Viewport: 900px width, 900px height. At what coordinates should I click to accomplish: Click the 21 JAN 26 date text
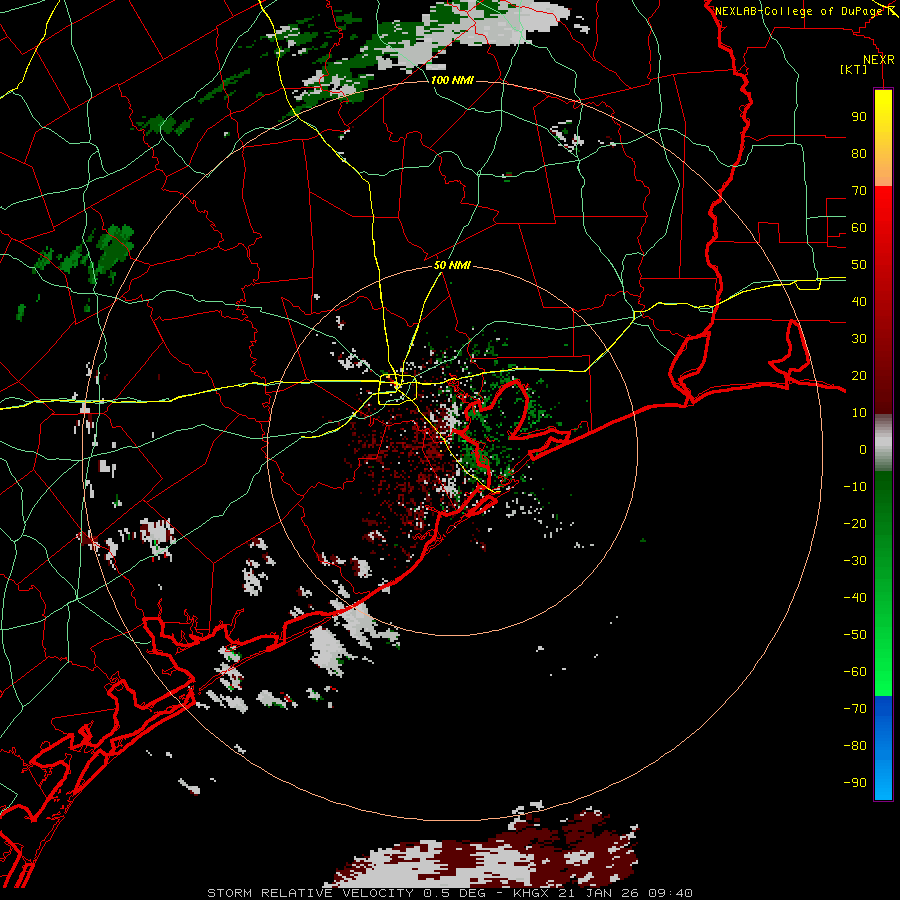[x=599, y=893]
